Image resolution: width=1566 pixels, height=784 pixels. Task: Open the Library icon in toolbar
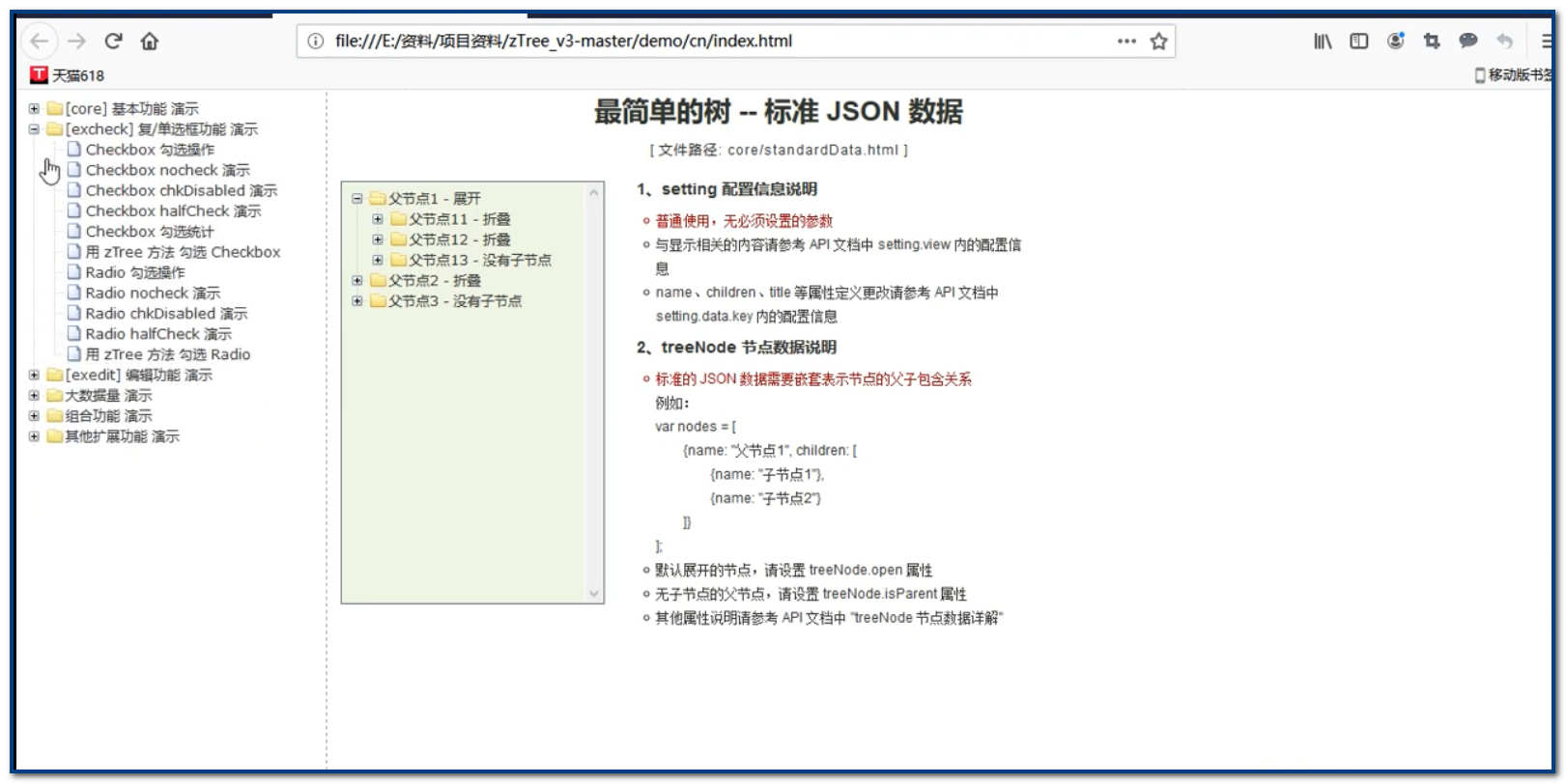pos(1323,41)
